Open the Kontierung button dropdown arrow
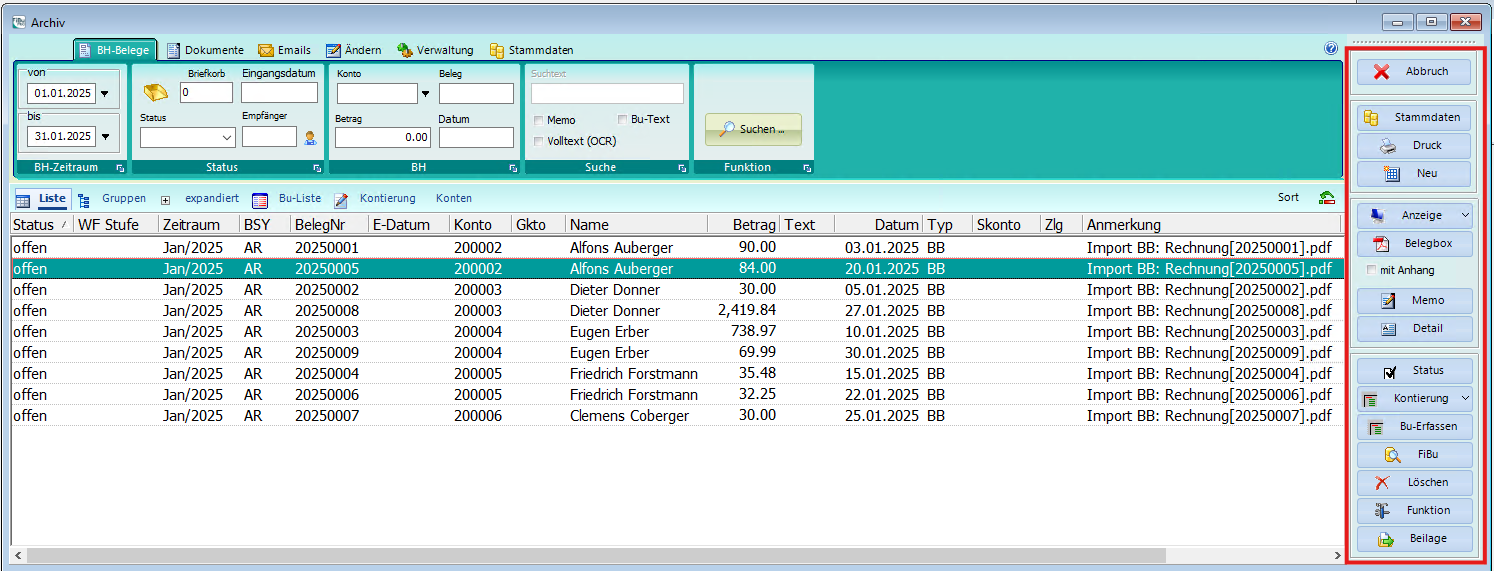Image resolution: width=1494 pixels, height=571 pixels. [1465, 398]
